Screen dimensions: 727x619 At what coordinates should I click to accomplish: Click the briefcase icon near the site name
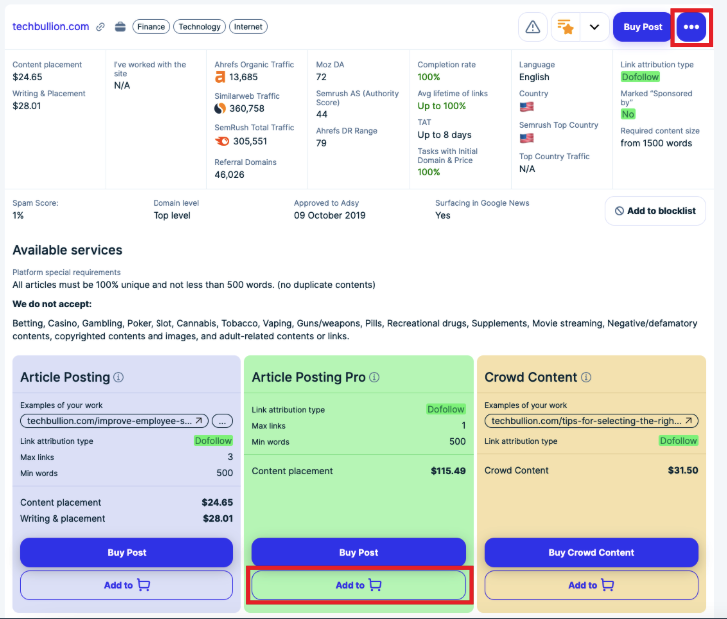click(x=120, y=27)
